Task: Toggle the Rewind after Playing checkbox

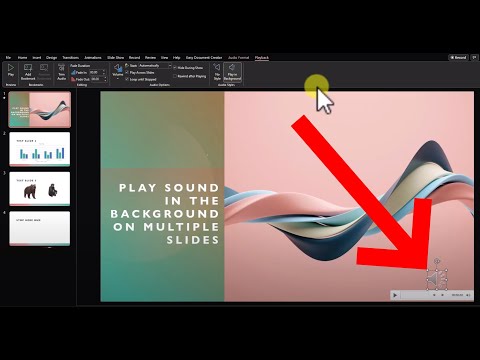Action: tap(175, 76)
